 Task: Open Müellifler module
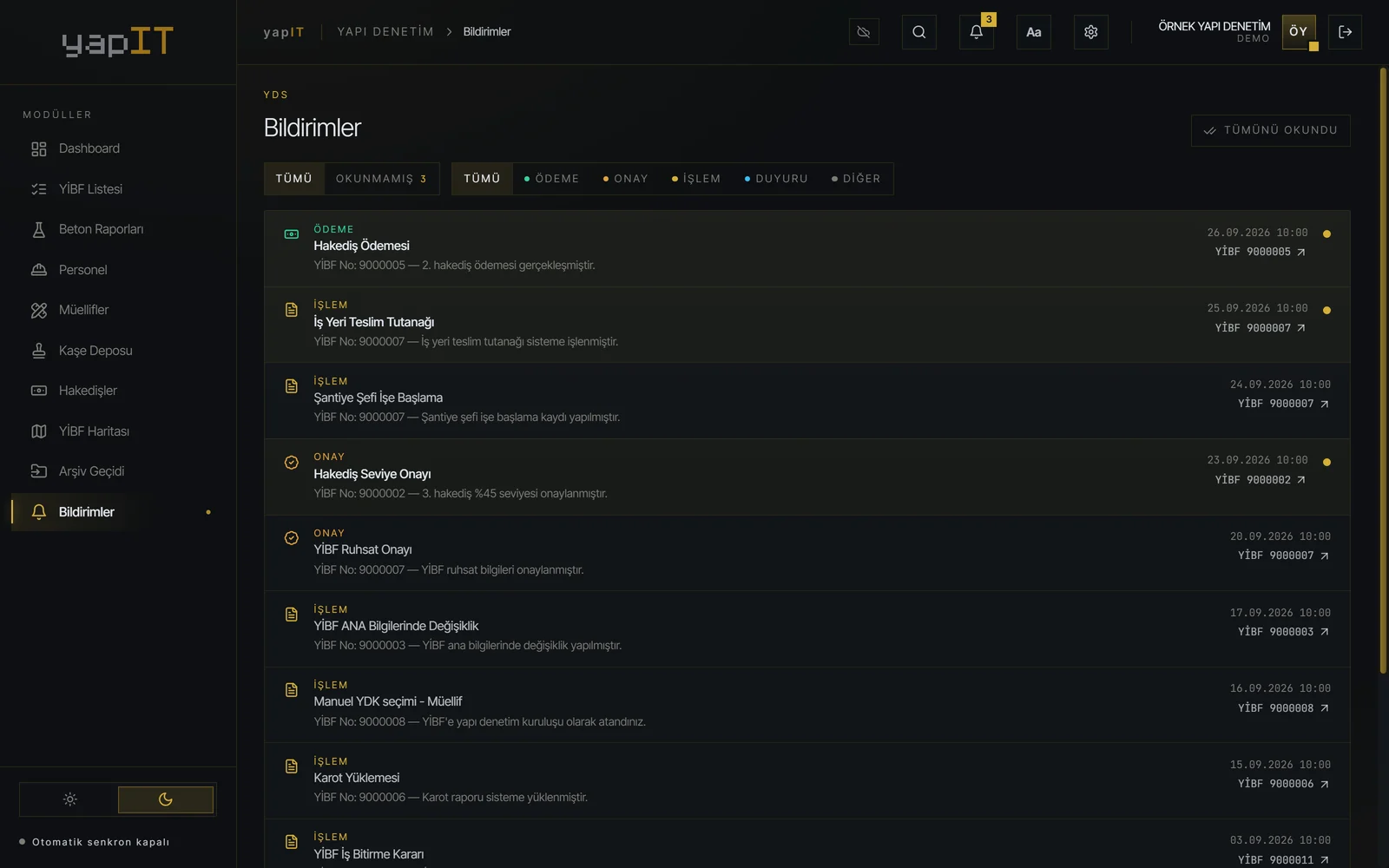118,310
